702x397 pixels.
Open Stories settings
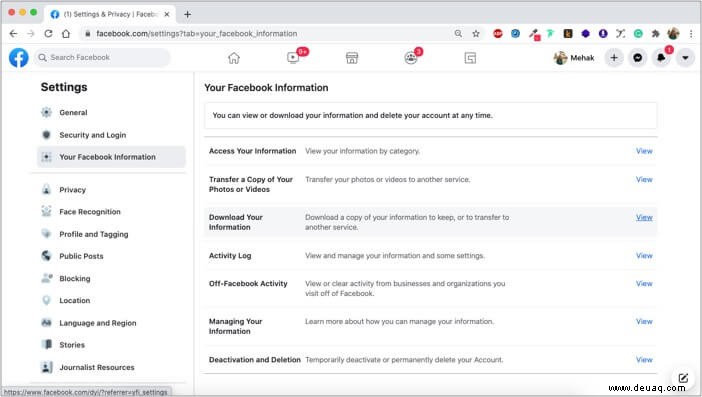(111, 345)
